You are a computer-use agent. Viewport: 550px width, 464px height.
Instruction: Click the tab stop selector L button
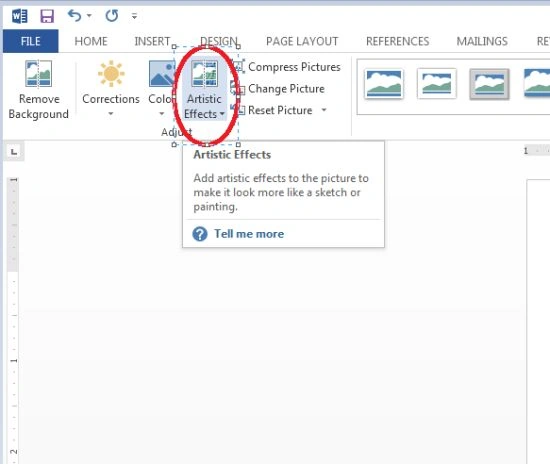pos(14,152)
